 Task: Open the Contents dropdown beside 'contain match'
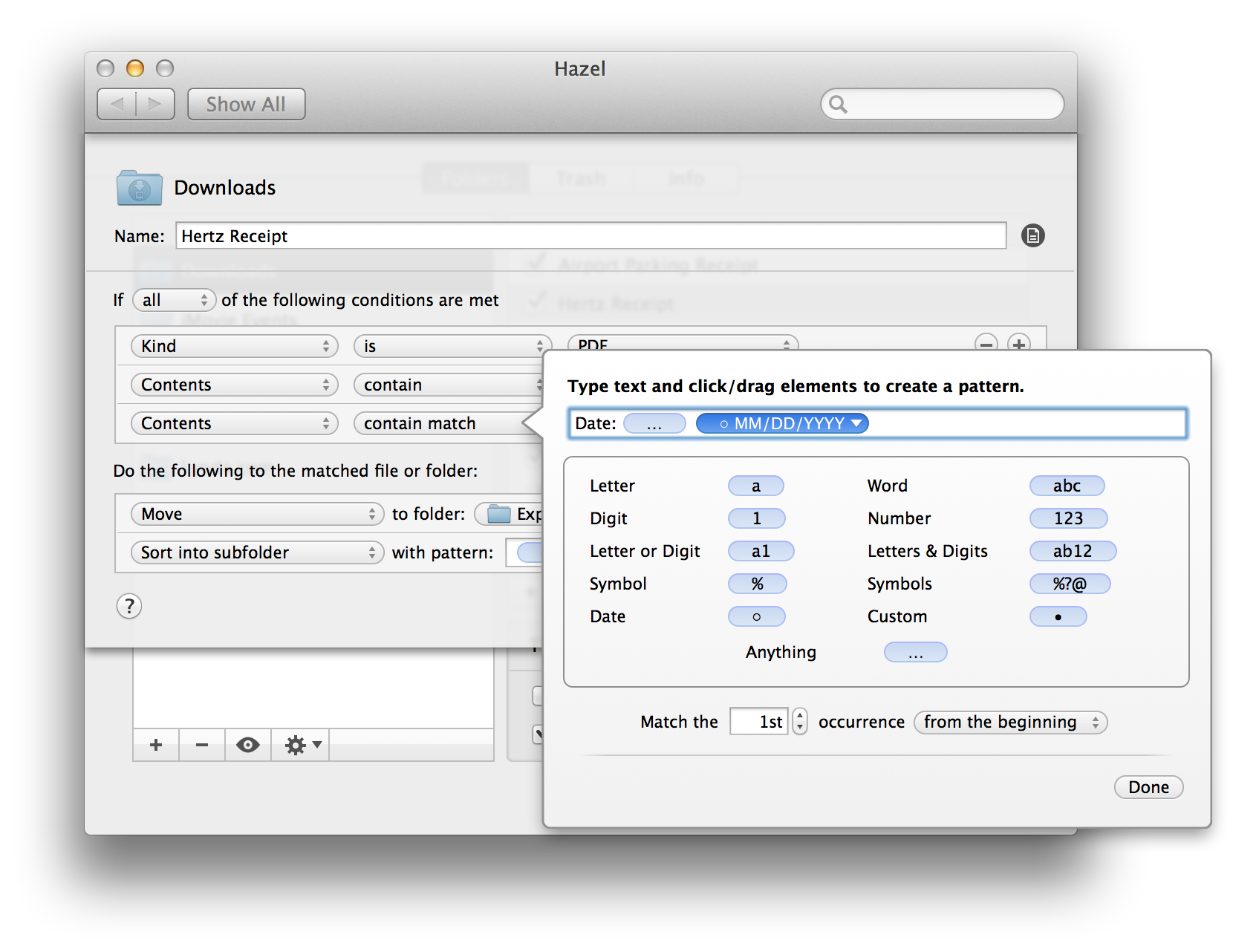235,423
